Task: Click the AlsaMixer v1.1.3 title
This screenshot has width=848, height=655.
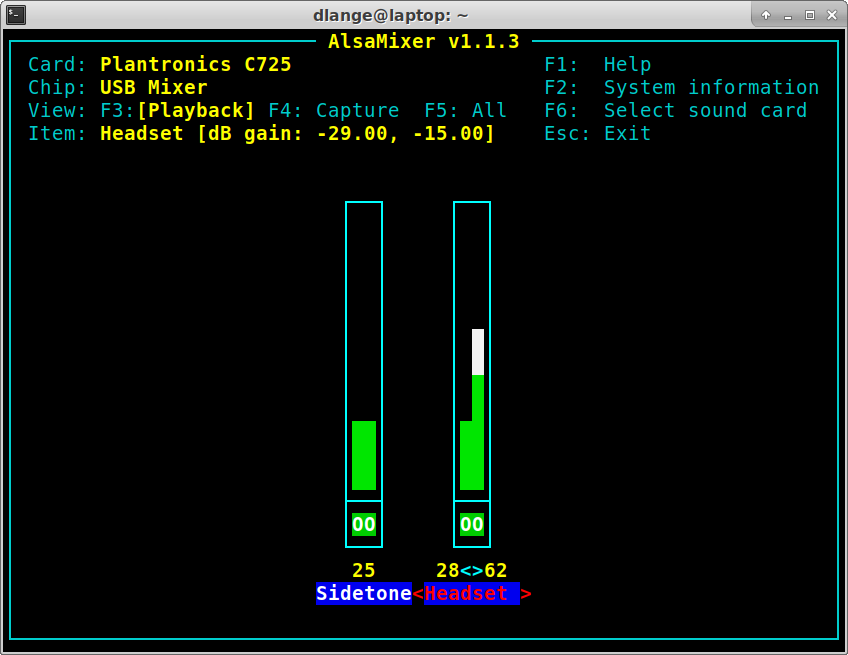Action: pyautogui.click(x=423, y=42)
